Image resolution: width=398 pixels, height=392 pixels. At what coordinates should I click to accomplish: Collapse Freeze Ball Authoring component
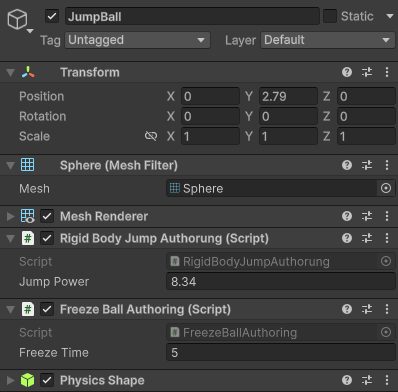click(10, 310)
